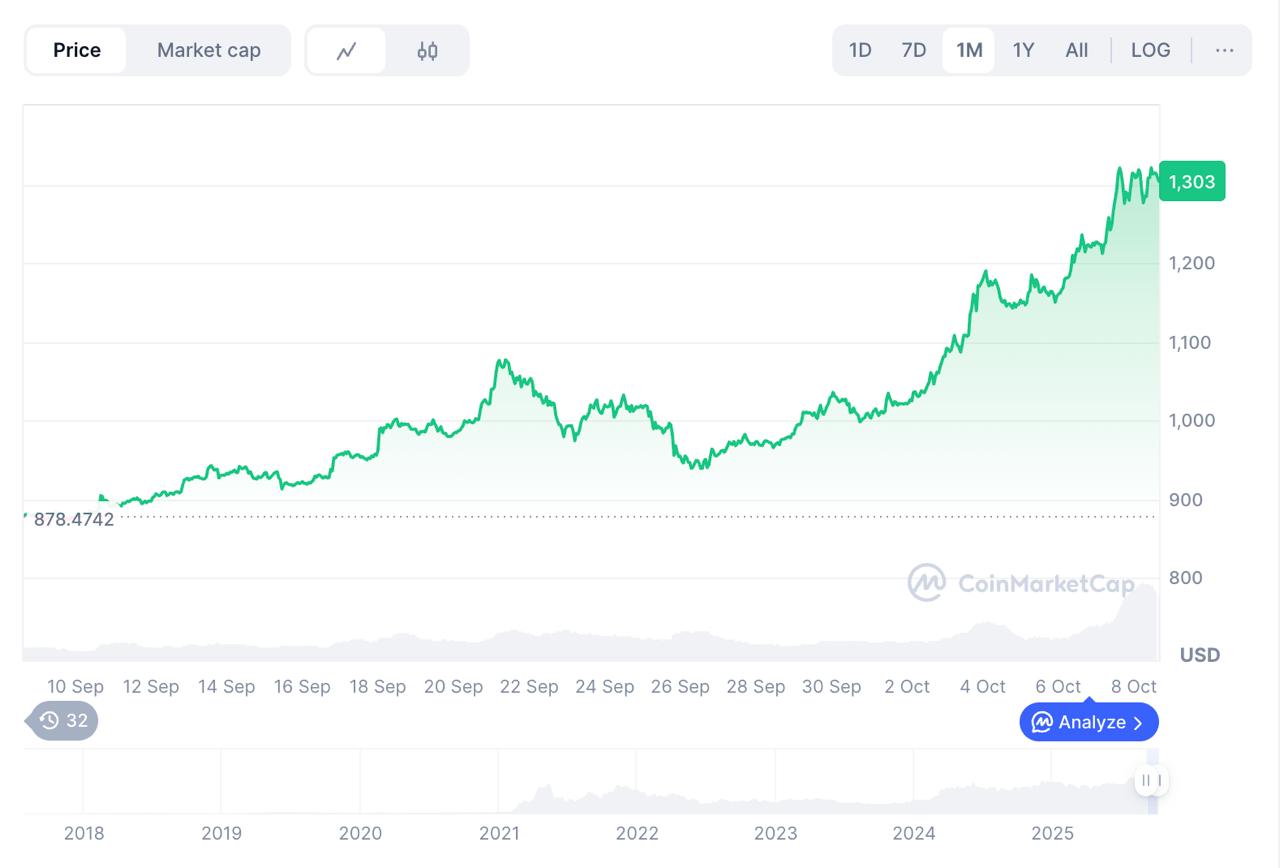
Task: Click the Analyze button's logo icon
Action: coord(1042,722)
